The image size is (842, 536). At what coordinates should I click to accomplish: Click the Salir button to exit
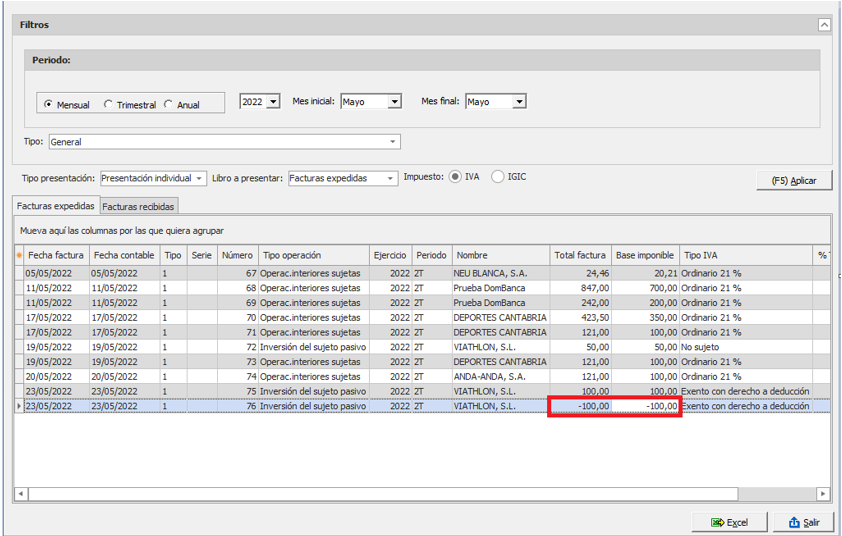point(804,522)
